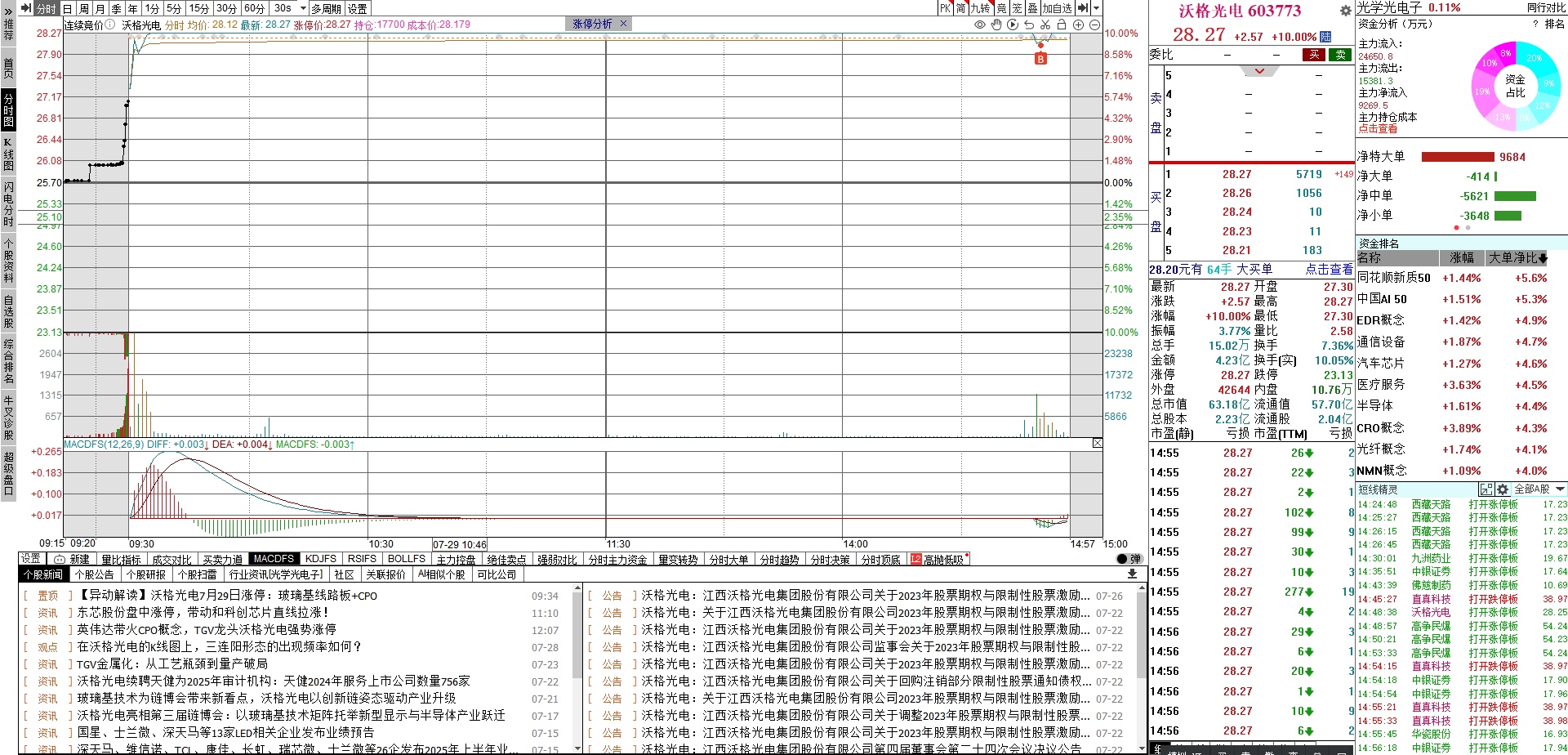
Task: Click the question mark help icon
Action: (1535, 25)
